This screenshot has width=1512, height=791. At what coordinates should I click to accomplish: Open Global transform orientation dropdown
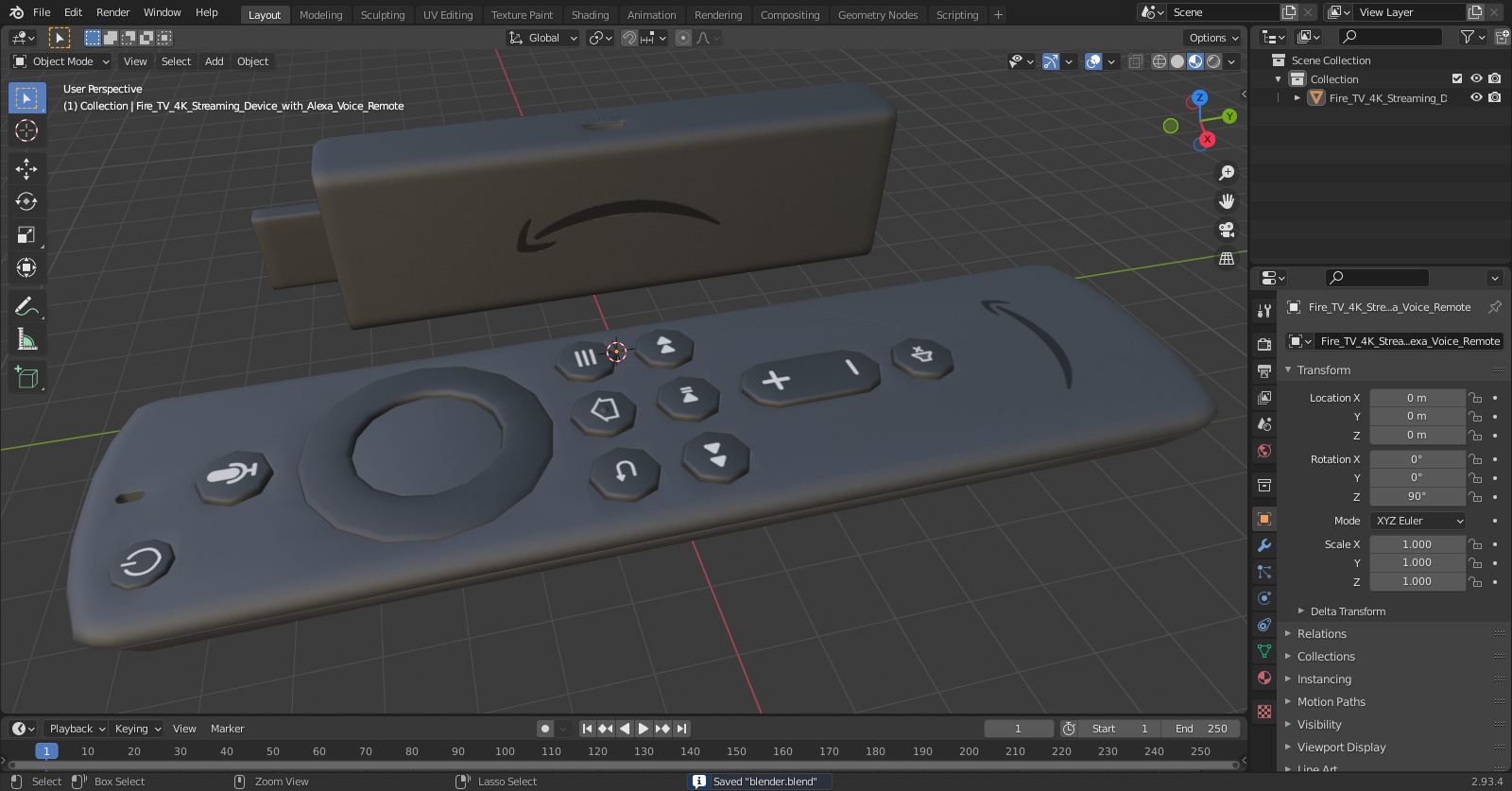(x=542, y=38)
